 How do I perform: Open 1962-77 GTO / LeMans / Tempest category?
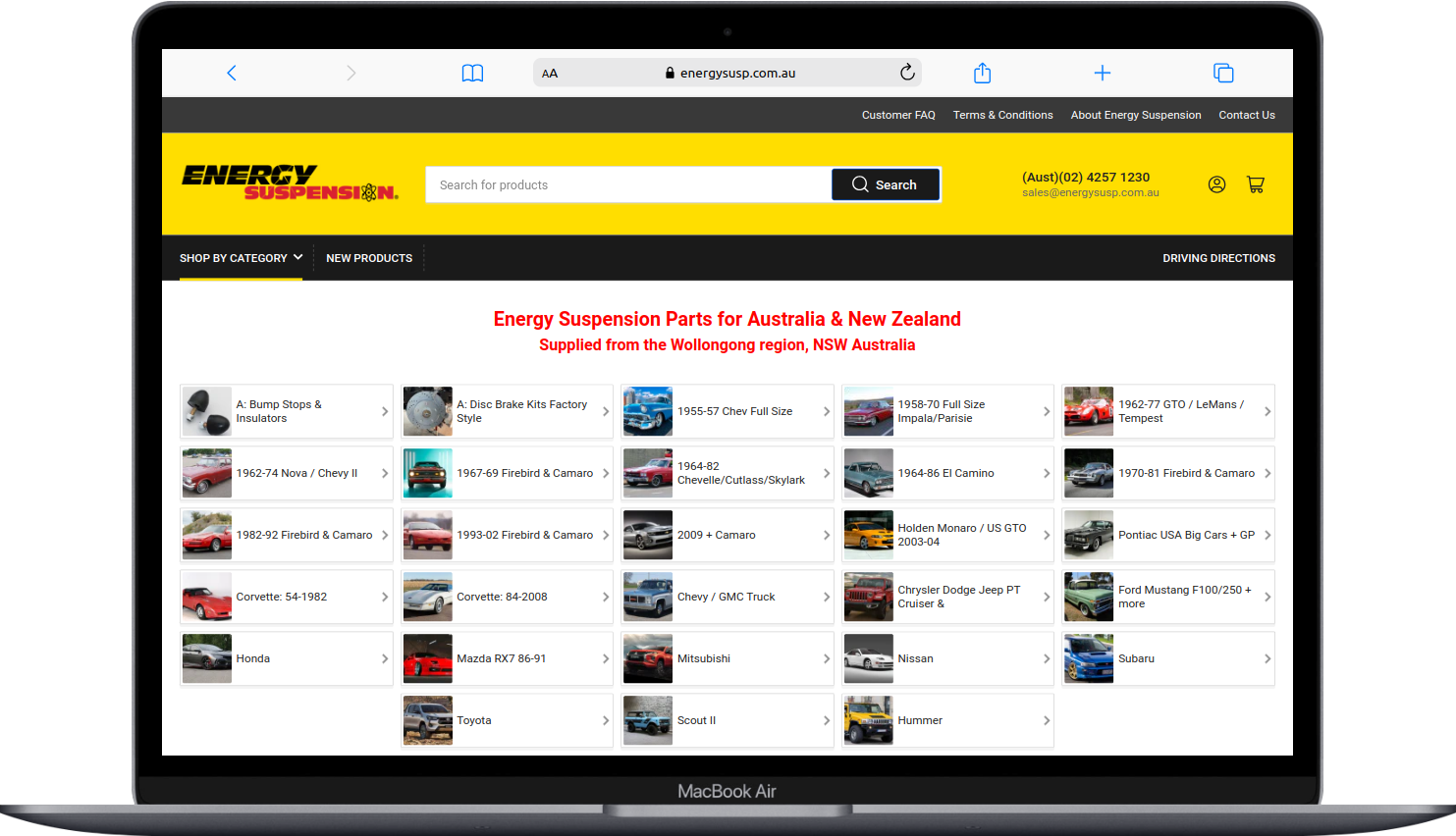tap(1168, 411)
